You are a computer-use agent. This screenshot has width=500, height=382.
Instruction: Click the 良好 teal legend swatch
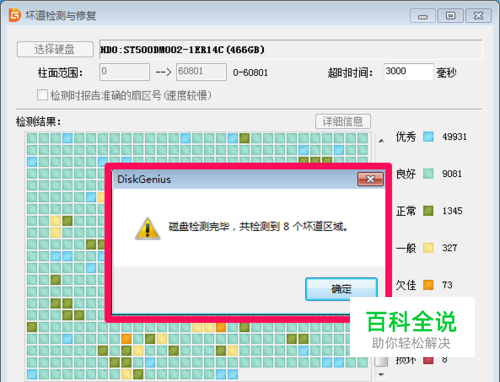[x=428, y=173]
